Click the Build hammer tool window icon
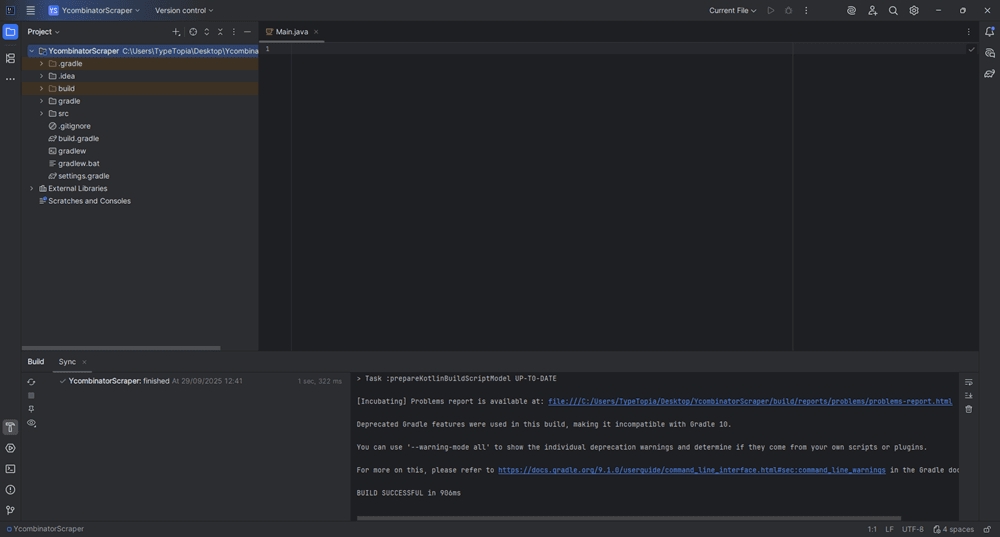 10,427
